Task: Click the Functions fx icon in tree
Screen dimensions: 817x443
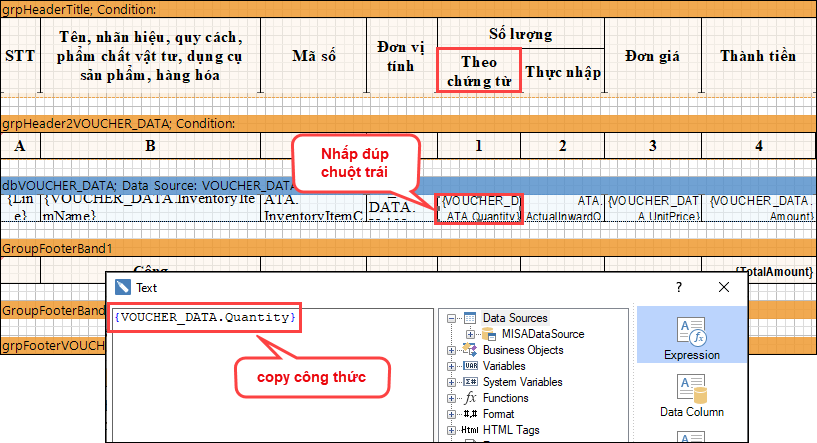Action: [x=471, y=398]
